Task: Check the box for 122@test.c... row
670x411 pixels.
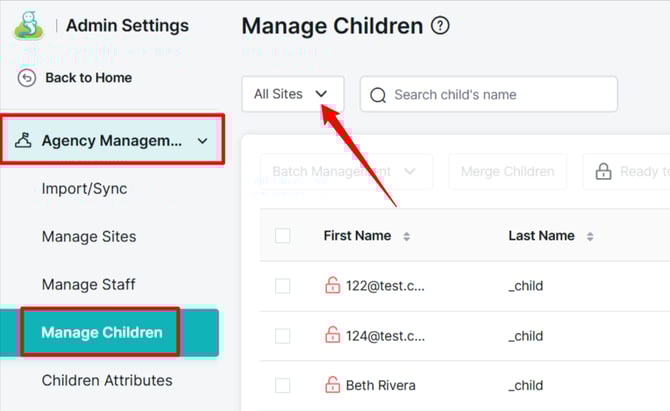Action: click(283, 286)
